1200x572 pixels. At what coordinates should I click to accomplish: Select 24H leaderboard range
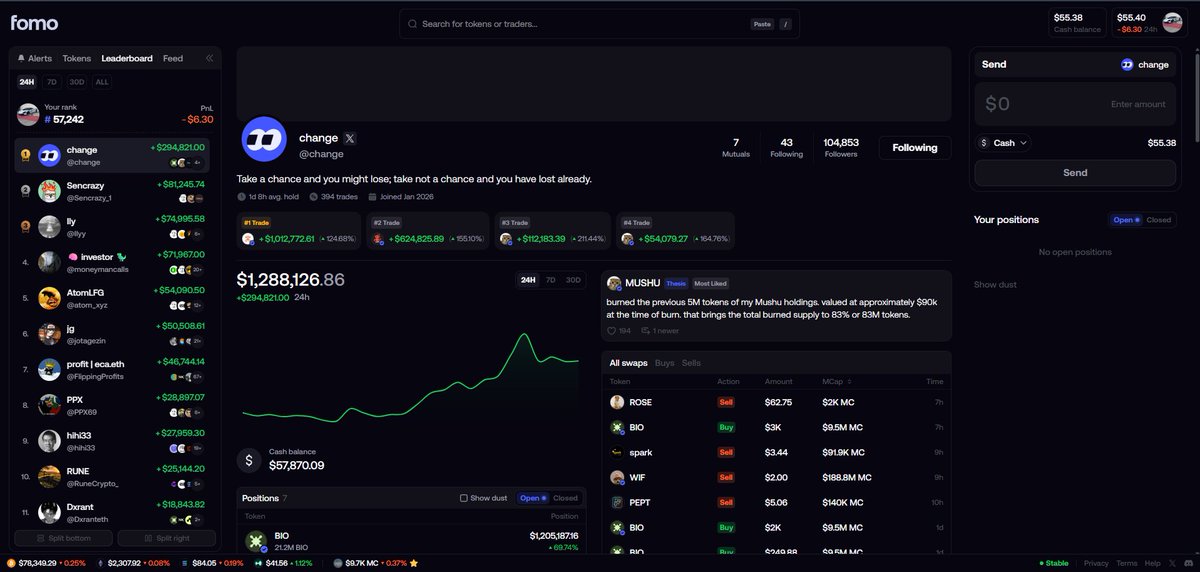click(x=27, y=82)
